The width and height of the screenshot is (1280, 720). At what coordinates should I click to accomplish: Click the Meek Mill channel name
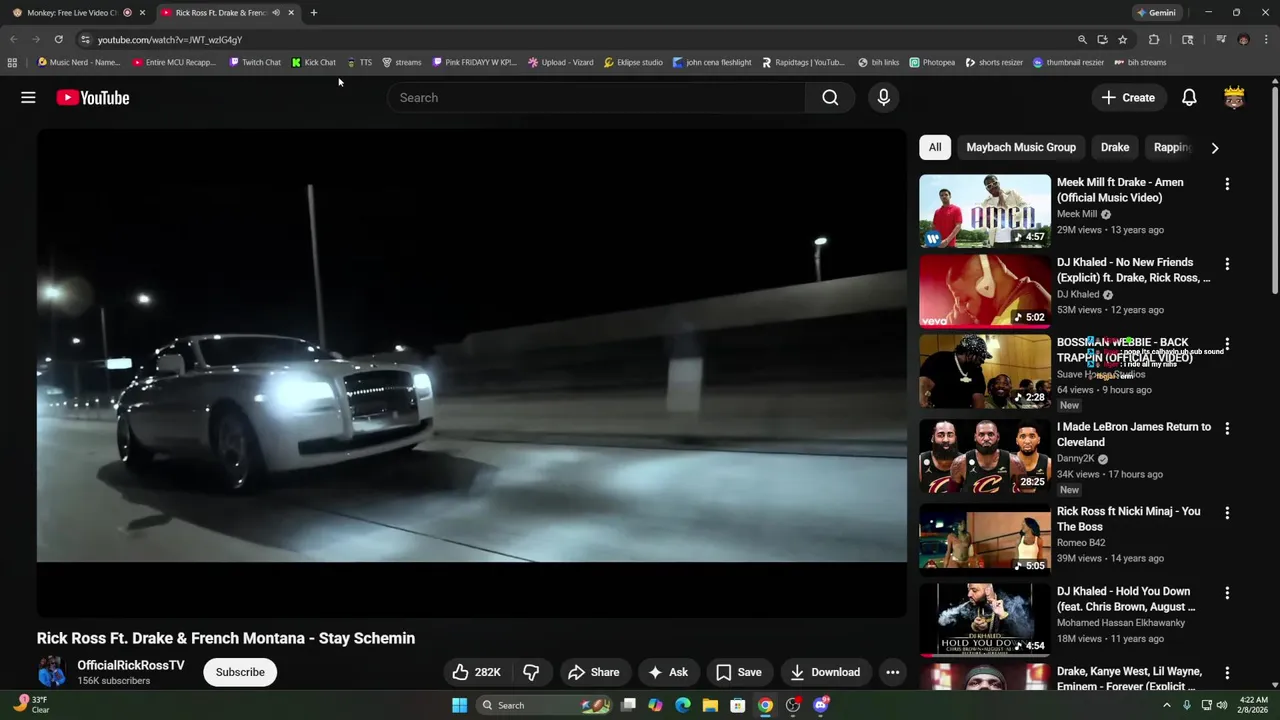1077,214
